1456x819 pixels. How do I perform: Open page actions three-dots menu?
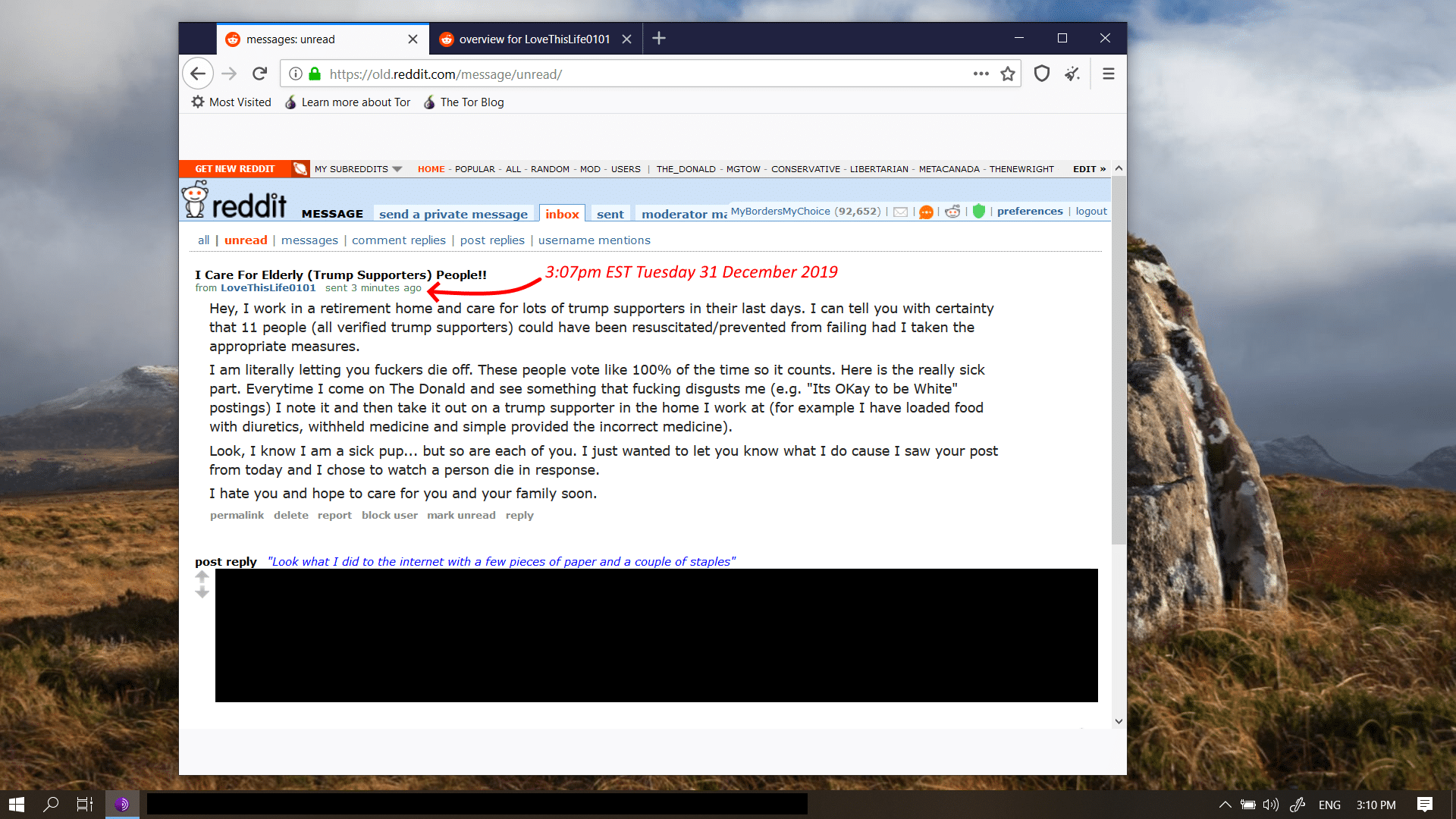tap(981, 74)
